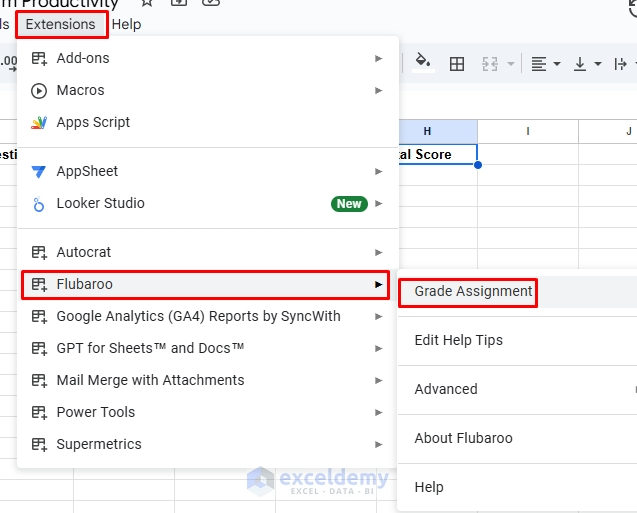Screen dimensions: 637x513
Task: Open Mail Merge with Attachments entry
Action: 150,380
